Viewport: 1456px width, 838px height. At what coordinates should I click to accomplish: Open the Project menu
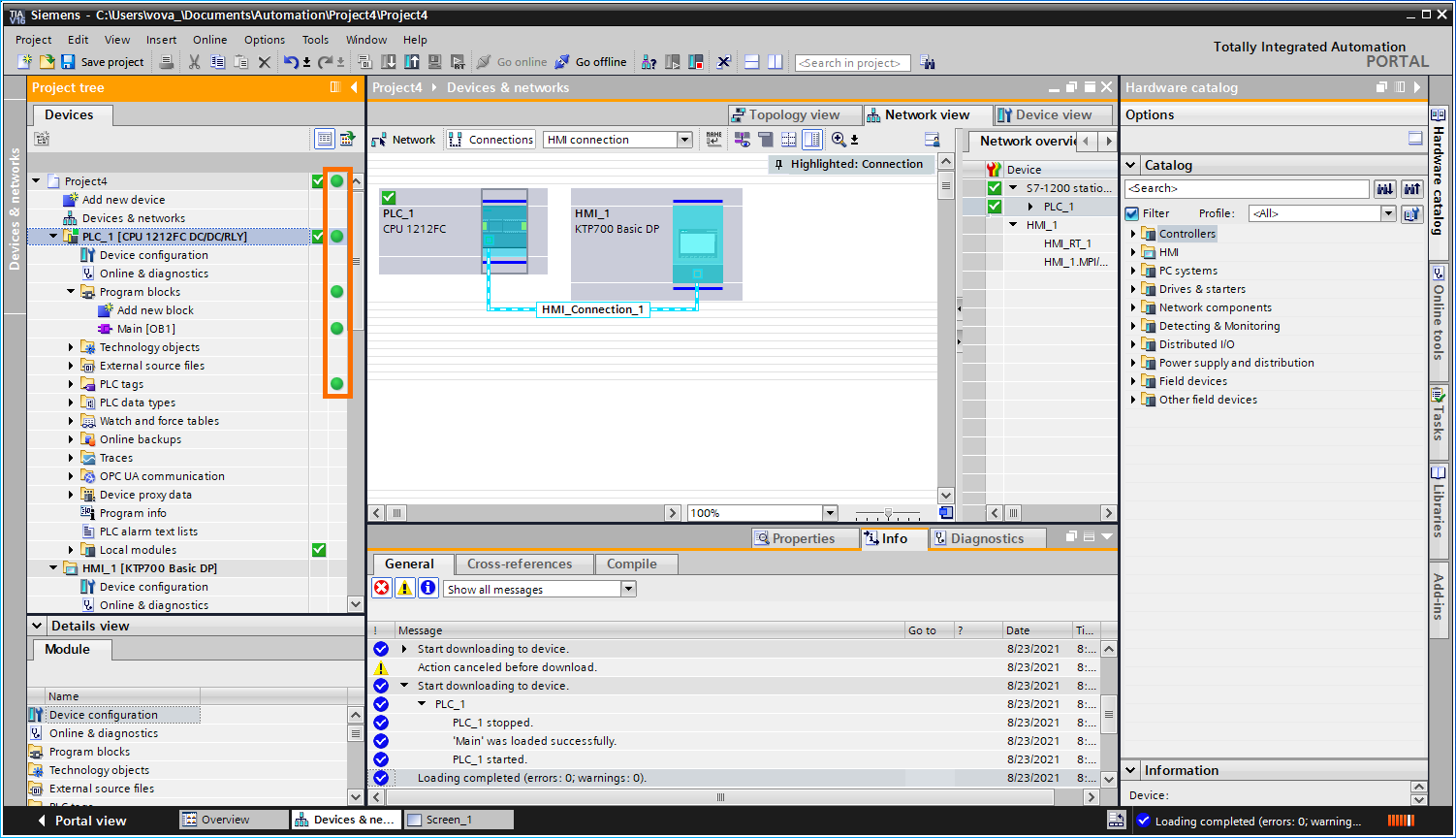tap(34, 40)
